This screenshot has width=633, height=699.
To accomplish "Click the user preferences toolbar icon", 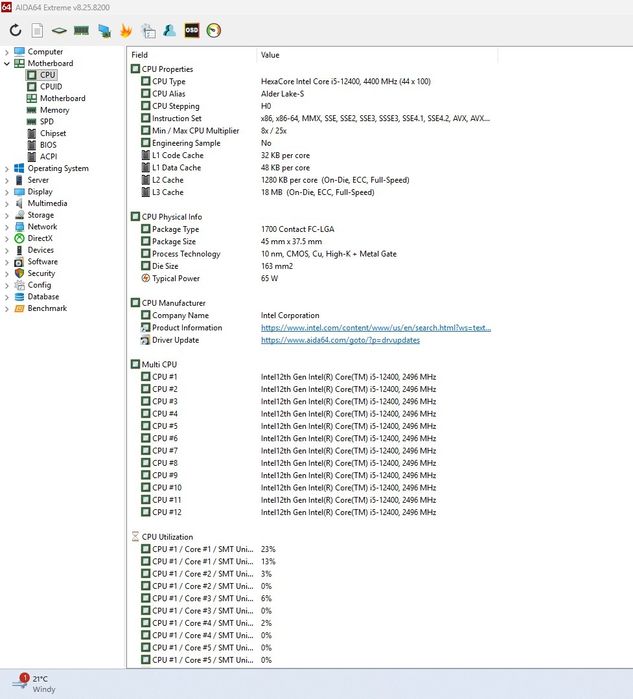I will pos(170,30).
